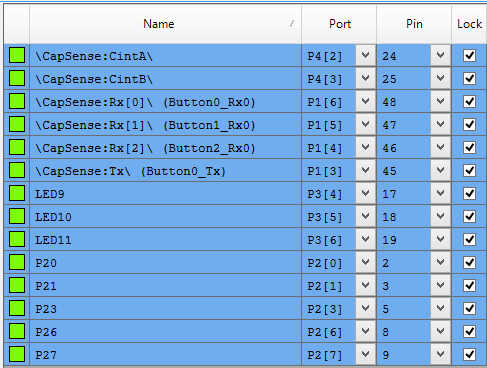The height and width of the screenshot is (368, 487).
Task: Click green square beside LED11
Action: pos(17,239)
